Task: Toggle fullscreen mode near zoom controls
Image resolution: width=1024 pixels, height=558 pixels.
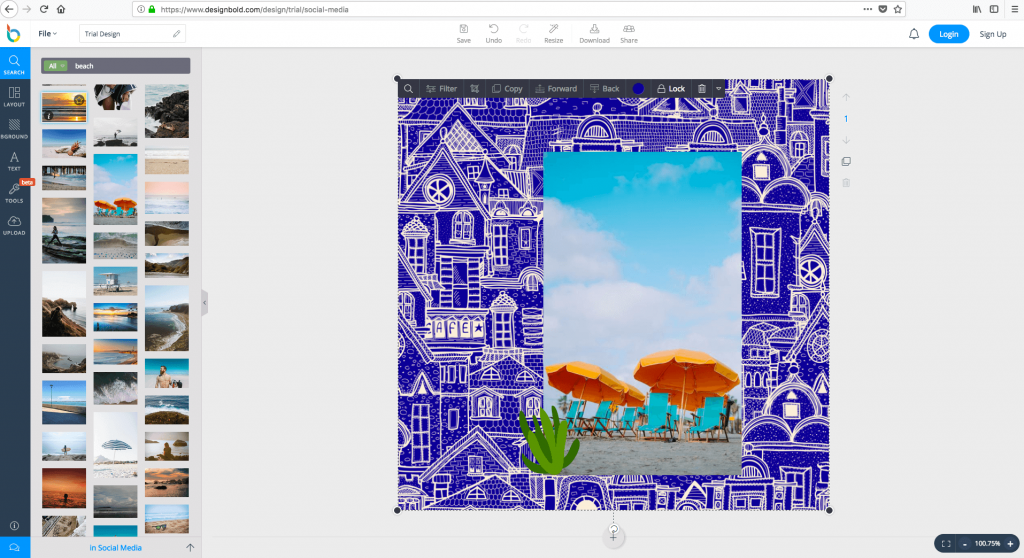Action: 946,543
